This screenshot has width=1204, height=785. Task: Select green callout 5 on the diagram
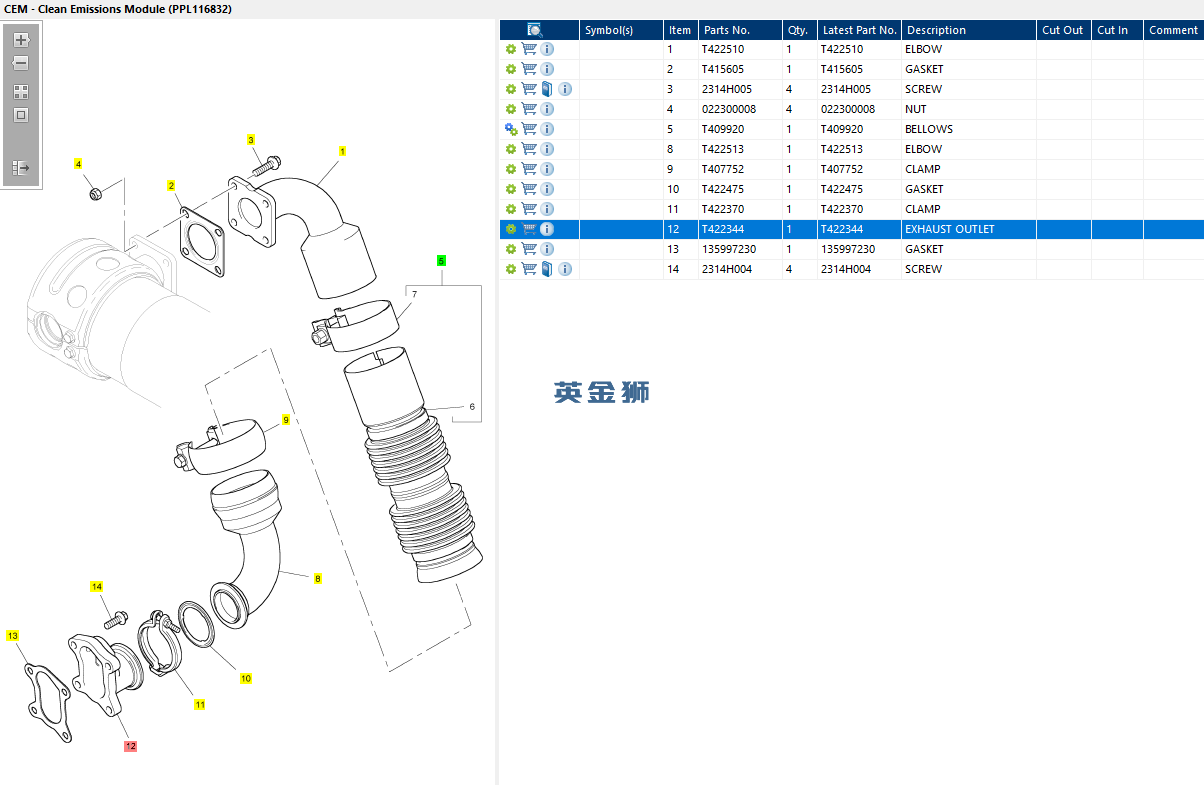[x=441, y=260]
